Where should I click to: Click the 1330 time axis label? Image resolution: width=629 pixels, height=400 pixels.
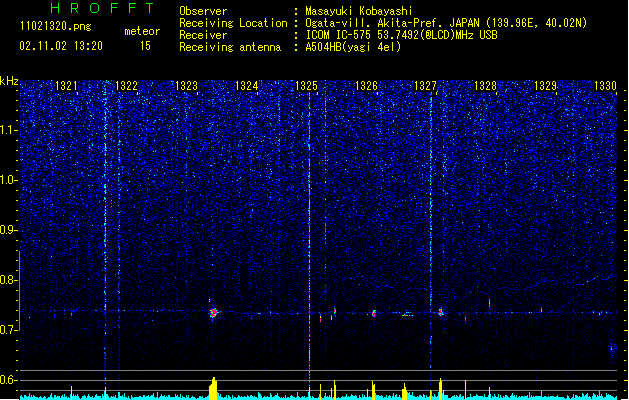click(605, 86)
